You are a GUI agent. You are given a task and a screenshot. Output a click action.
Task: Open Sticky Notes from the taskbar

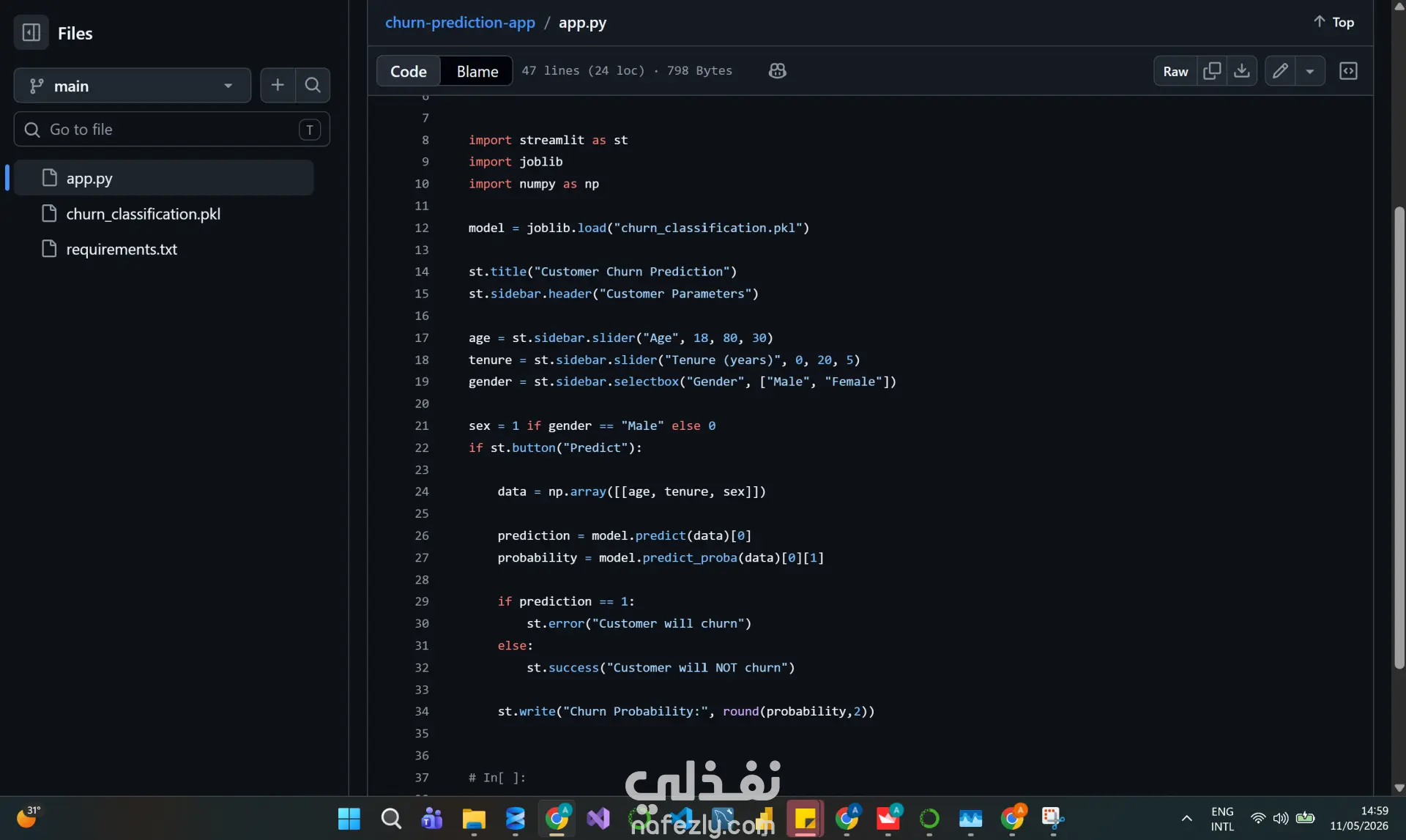806,818
